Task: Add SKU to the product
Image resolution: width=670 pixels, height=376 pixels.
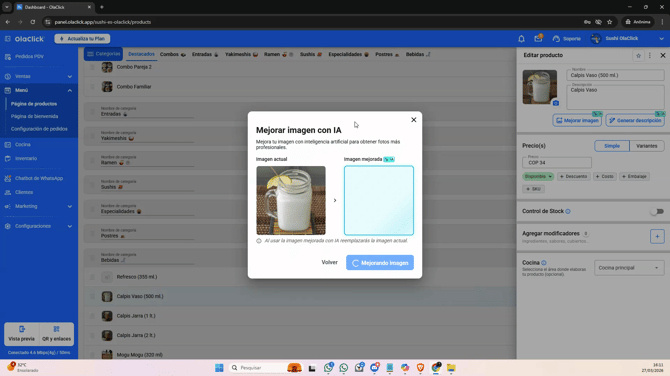Action: point(533,189)
